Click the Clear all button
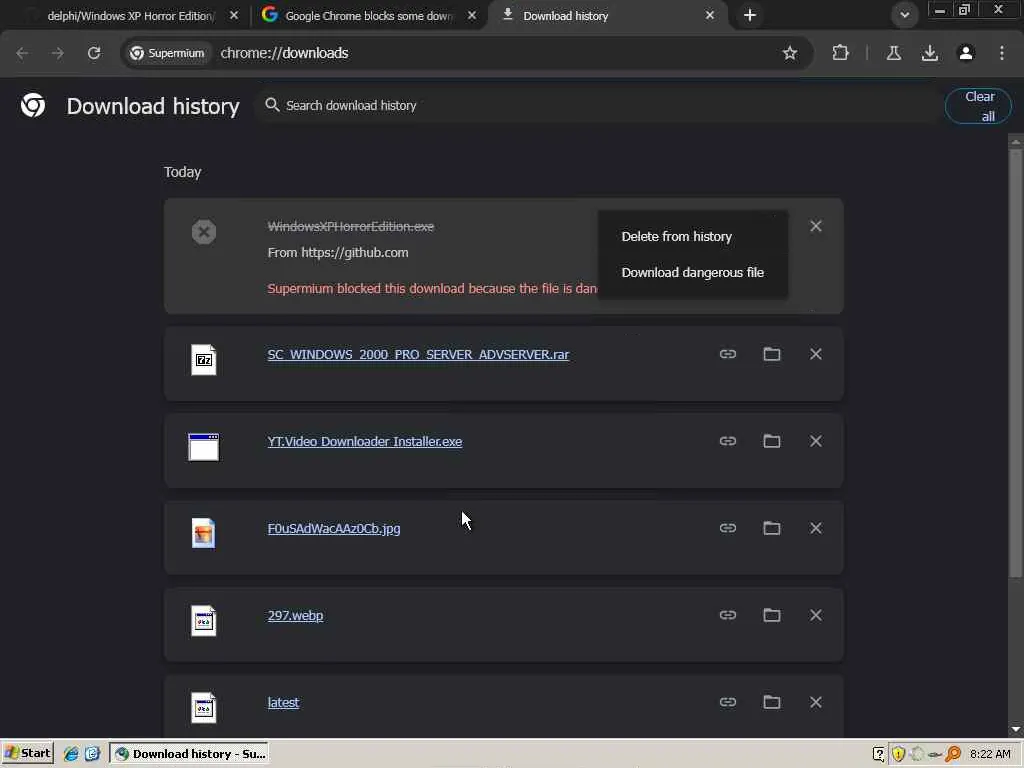Viewport: 1024px width, 768px height. point(978,106)
